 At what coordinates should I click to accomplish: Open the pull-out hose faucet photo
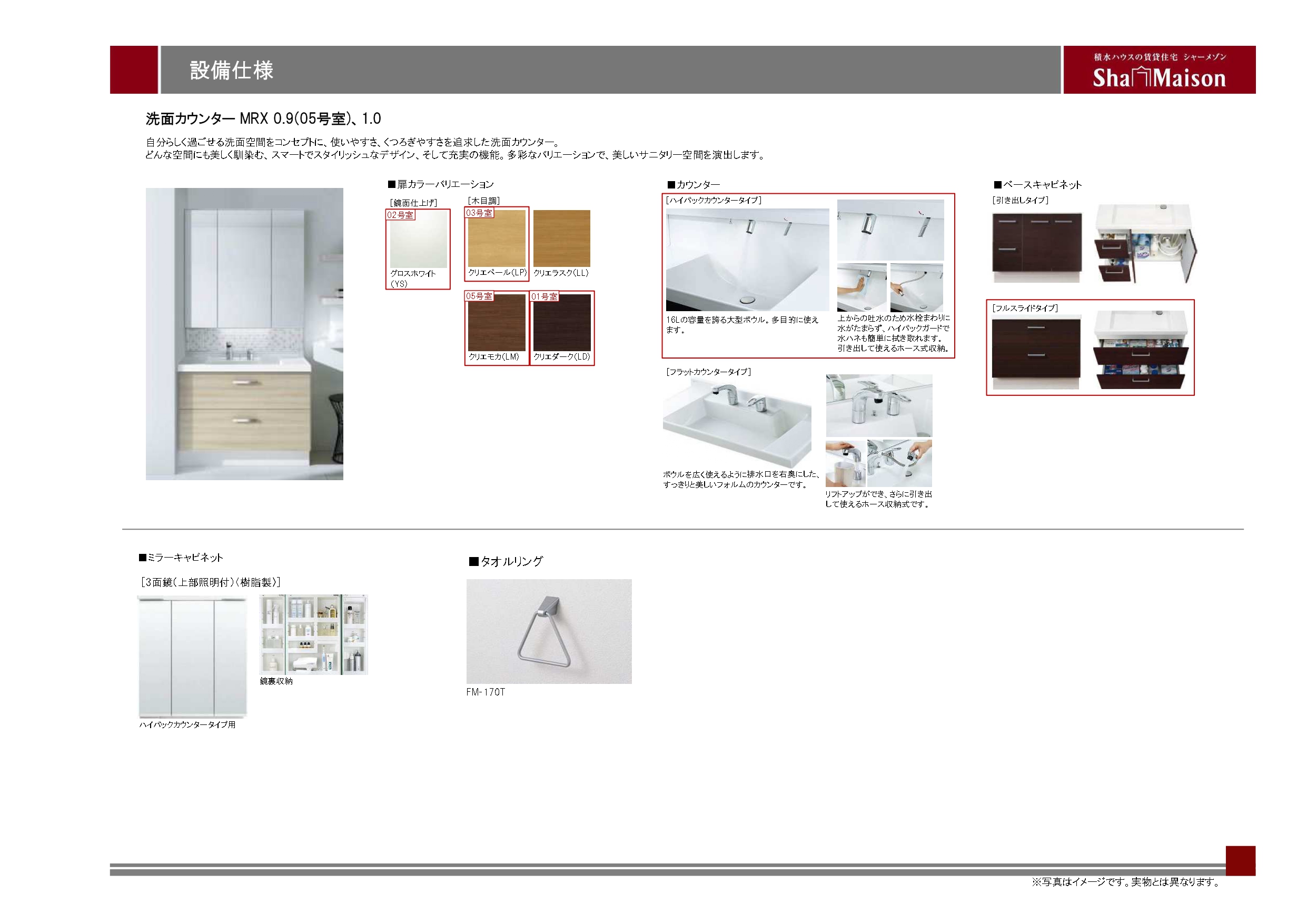click(916, 287)
